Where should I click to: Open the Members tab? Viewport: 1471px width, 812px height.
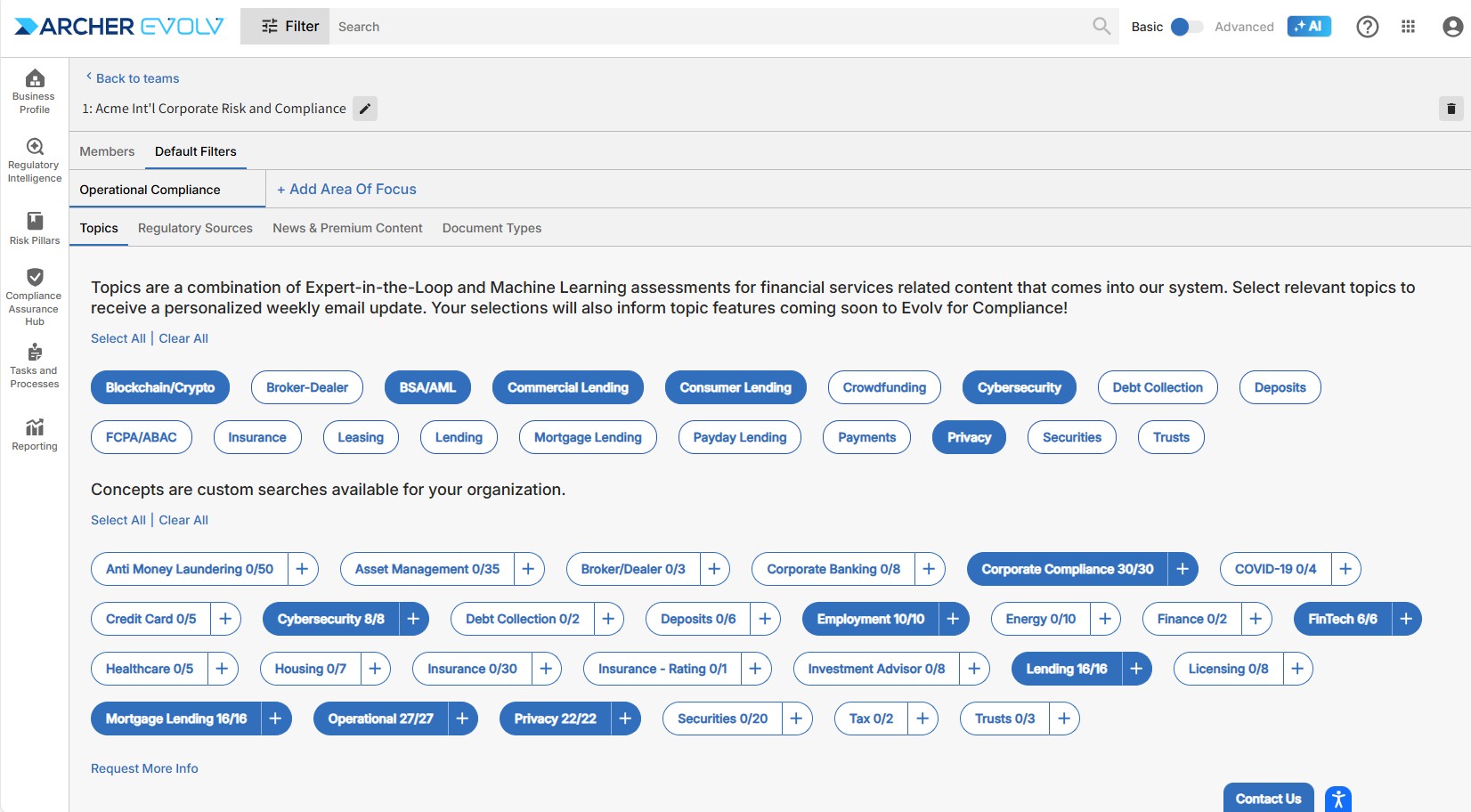coord(107,151)
